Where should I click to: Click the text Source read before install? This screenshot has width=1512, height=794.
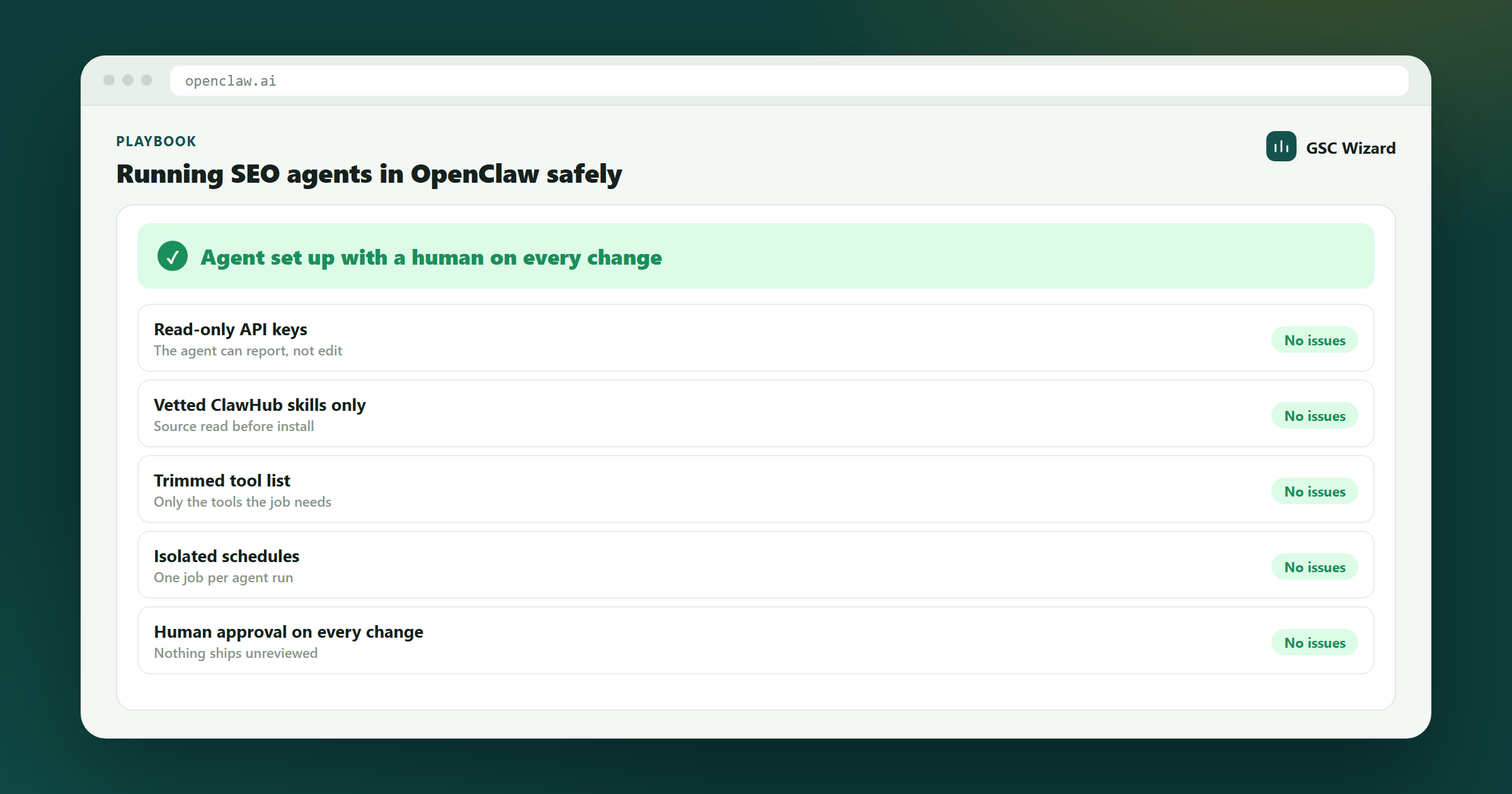234,427
